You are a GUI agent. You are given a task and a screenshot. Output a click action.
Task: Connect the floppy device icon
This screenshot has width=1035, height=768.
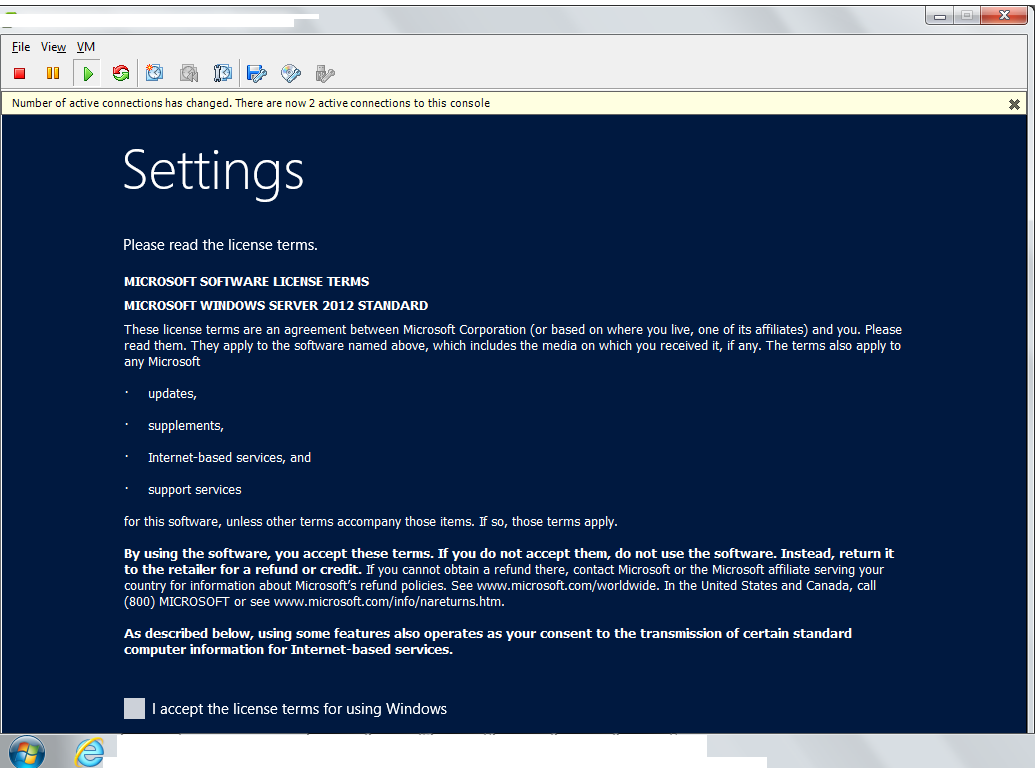[257, 73]
